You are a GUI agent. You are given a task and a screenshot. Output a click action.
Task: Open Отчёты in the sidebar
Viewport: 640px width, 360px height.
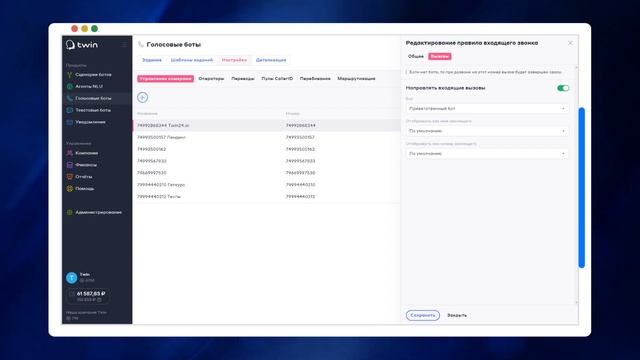click(84, 177)
